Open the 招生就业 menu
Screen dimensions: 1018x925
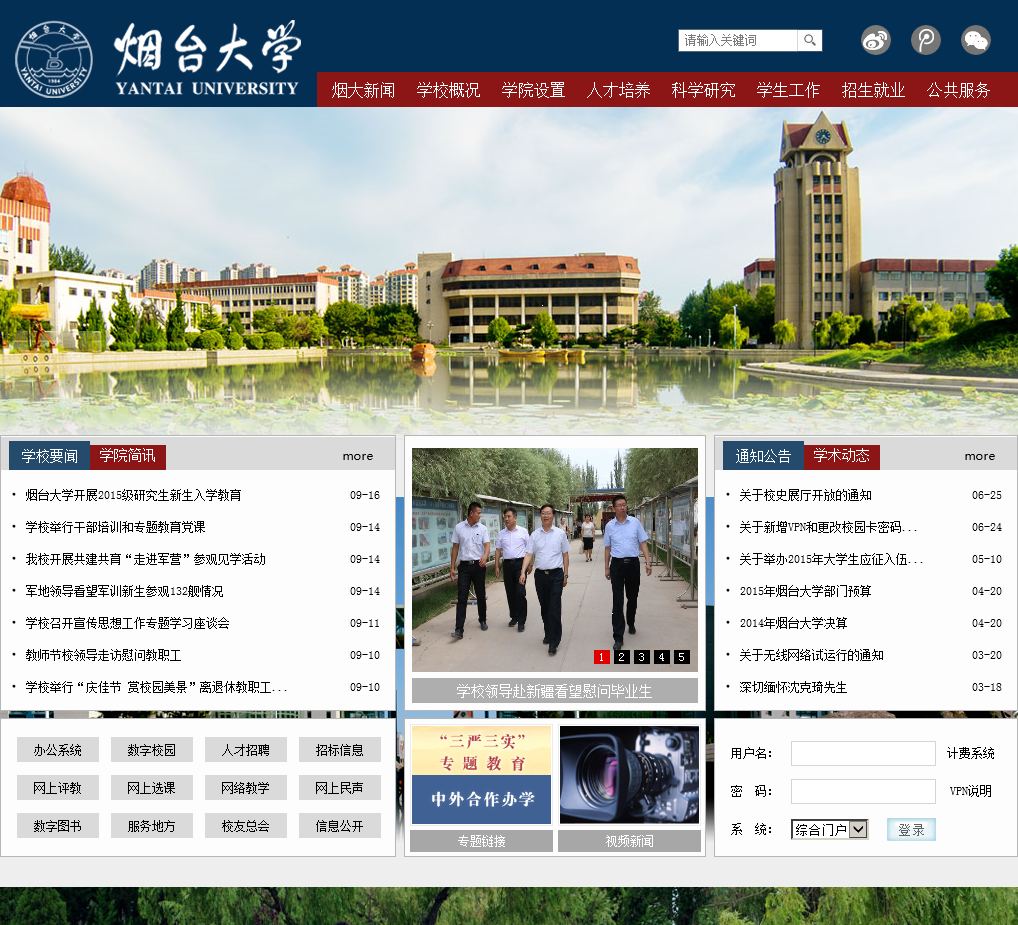click(x=873, y=90)
